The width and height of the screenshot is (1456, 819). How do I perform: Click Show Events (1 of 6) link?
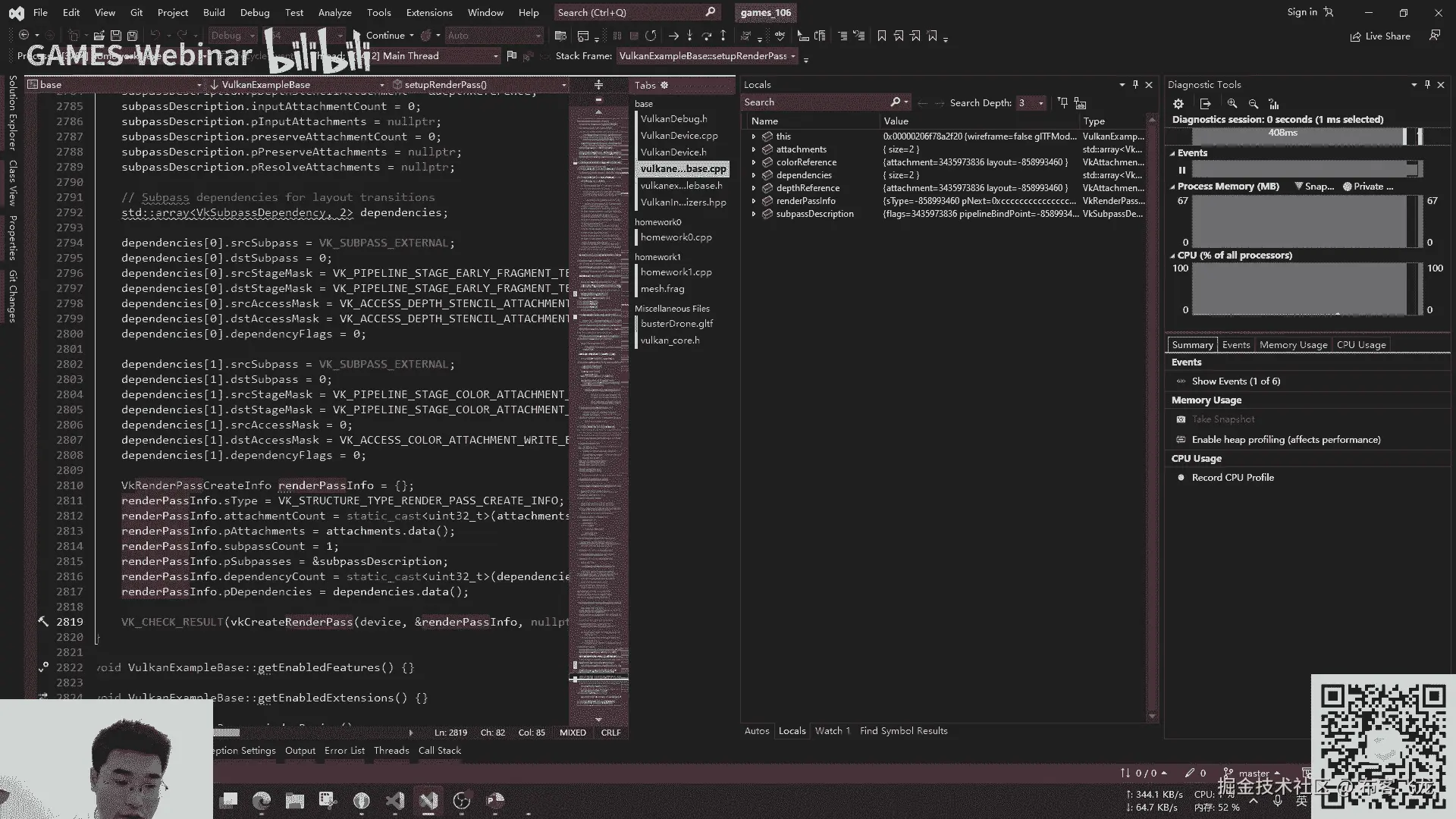point(1235,381)
